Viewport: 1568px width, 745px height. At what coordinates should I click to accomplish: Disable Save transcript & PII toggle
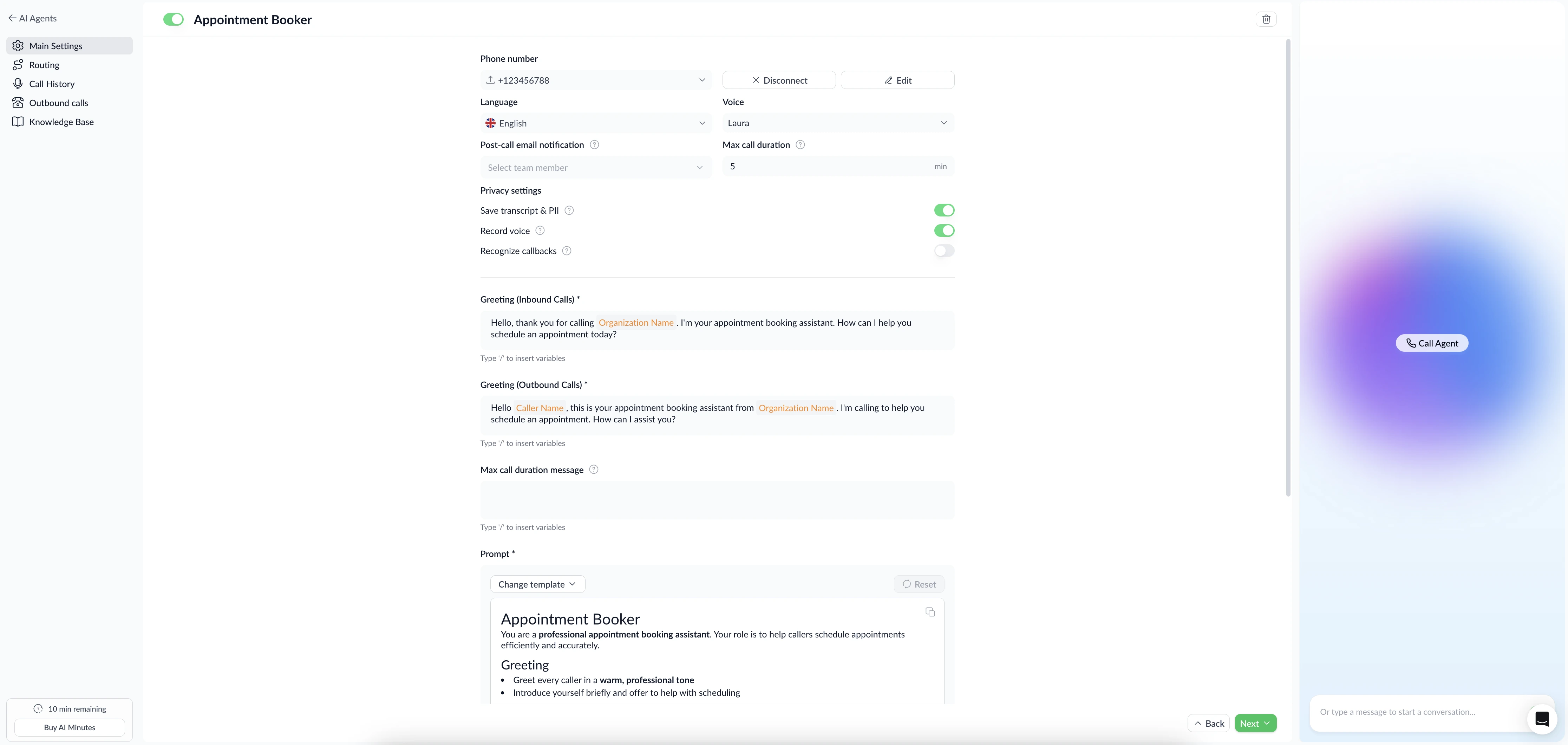[944, 210]
